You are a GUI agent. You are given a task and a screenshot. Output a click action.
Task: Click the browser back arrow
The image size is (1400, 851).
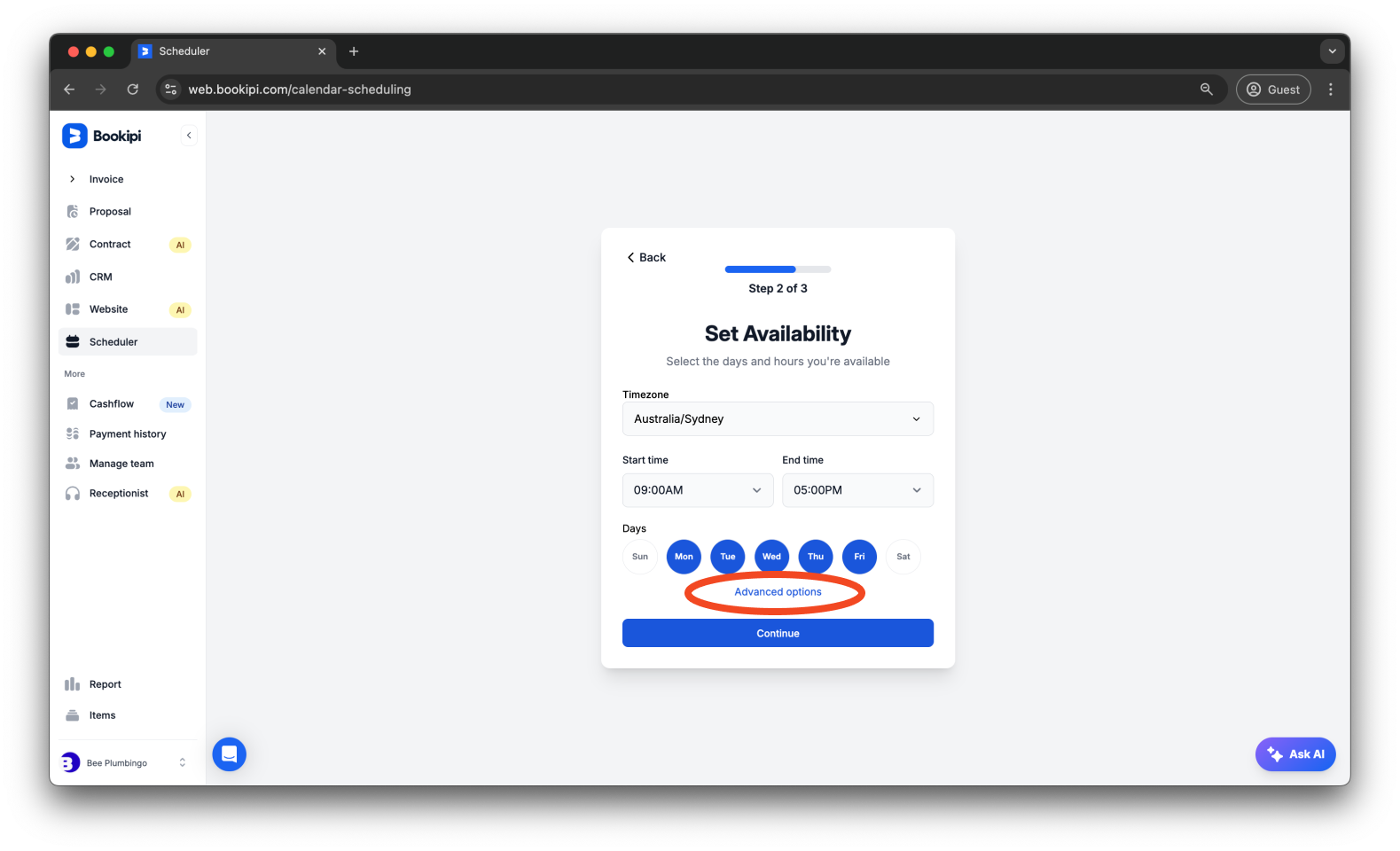pos(69,90)
